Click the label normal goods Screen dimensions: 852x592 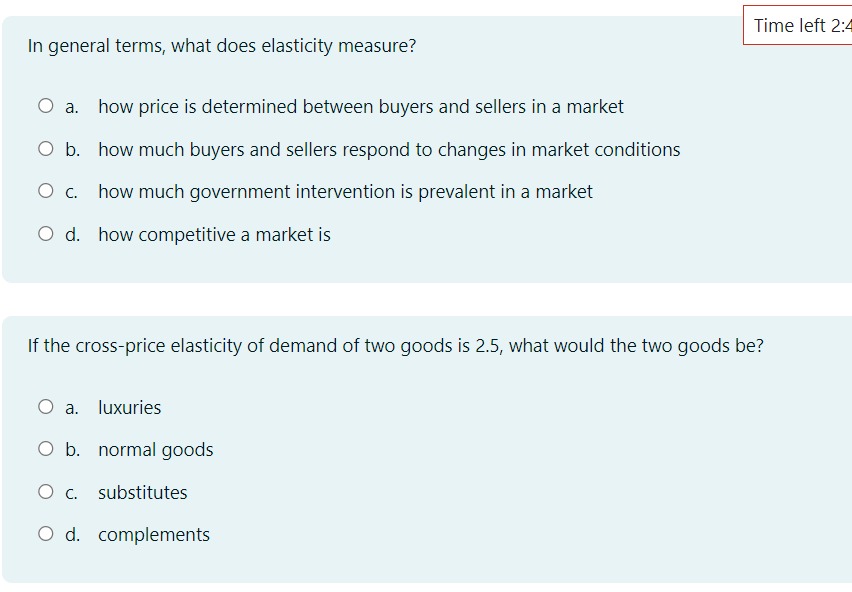pos(155,449)
